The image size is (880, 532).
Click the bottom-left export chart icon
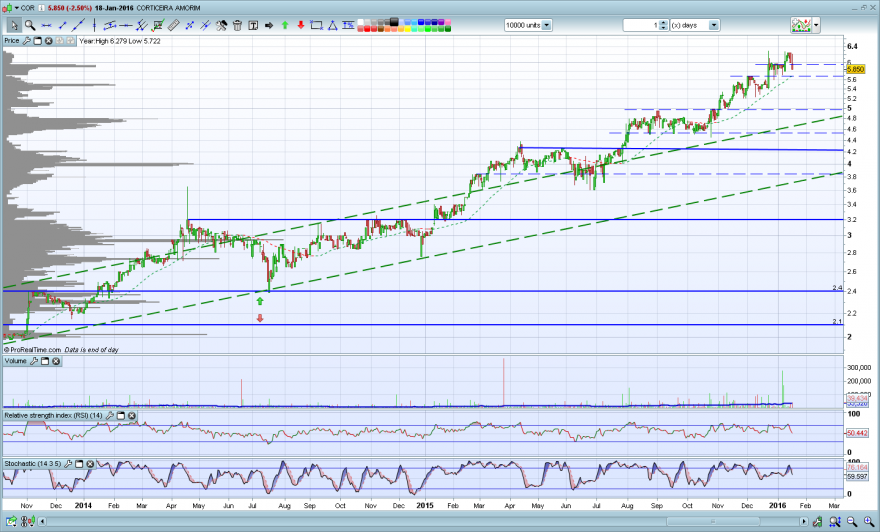(x=11, y=522)
